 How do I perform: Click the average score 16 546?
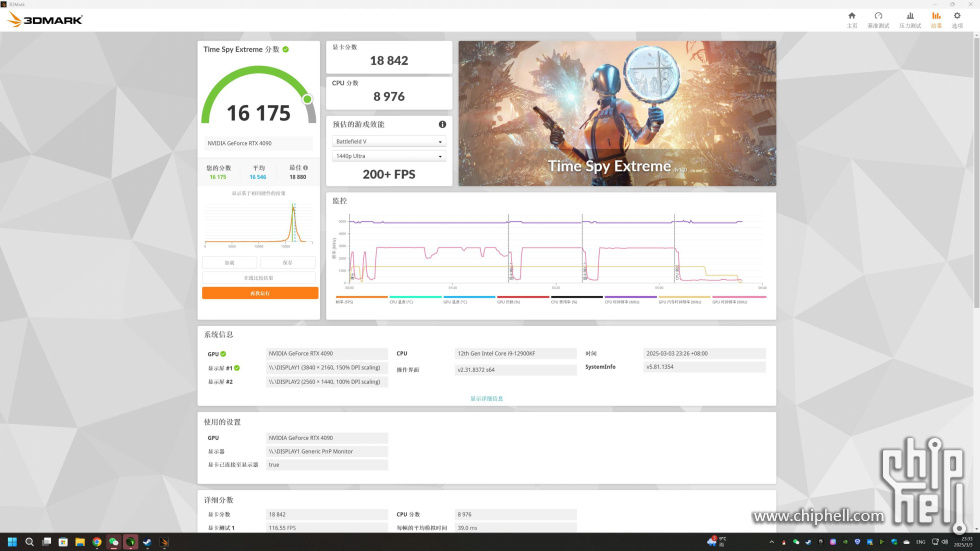click(258, 177)
